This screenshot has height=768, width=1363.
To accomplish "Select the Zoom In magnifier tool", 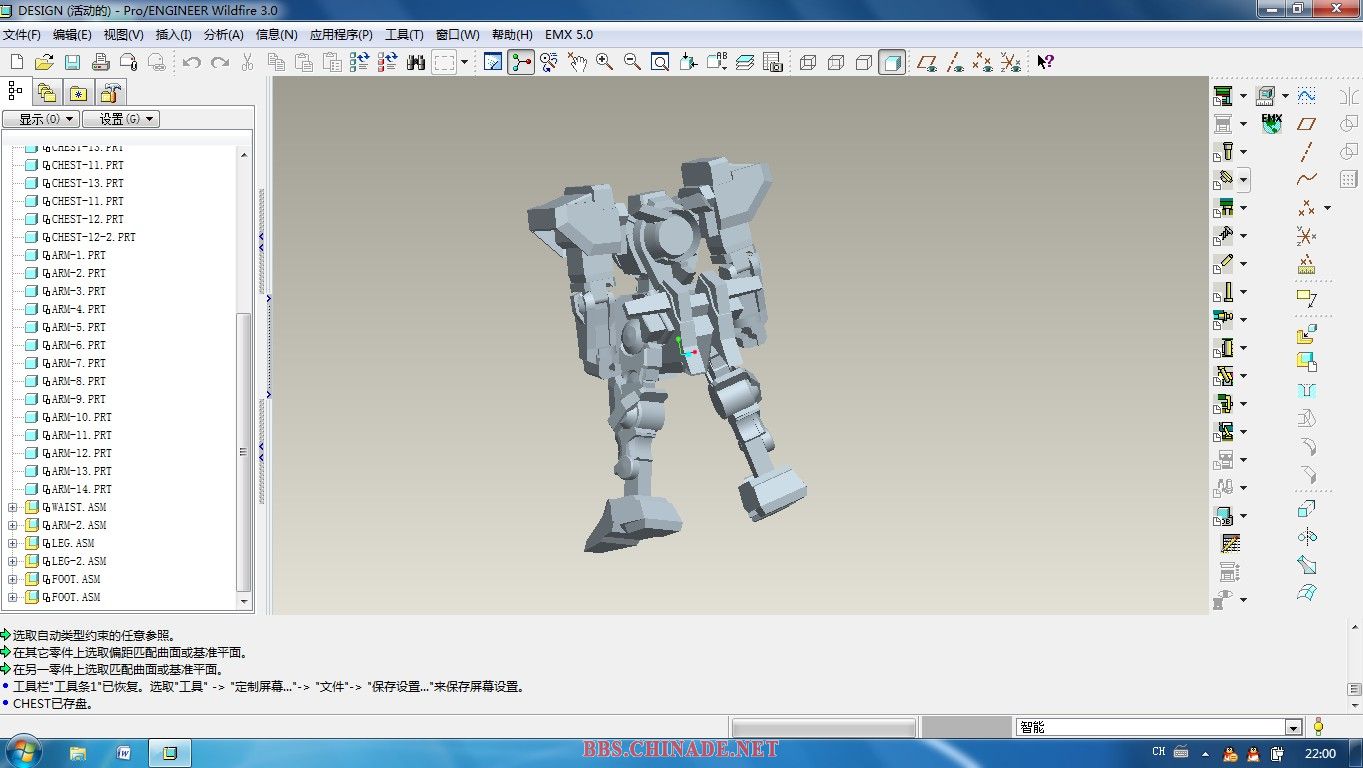I will tap(604, 62).
